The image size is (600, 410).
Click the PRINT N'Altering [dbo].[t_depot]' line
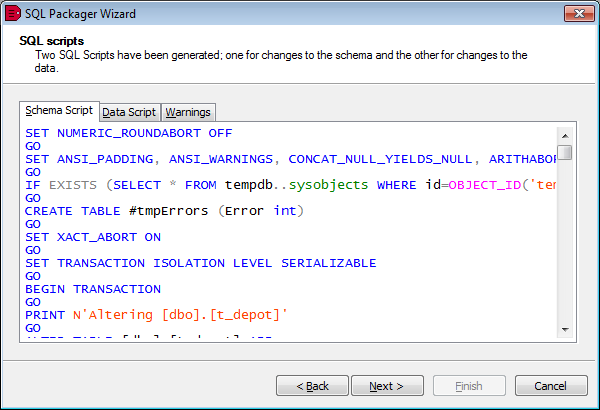click(x=156, y=315)
